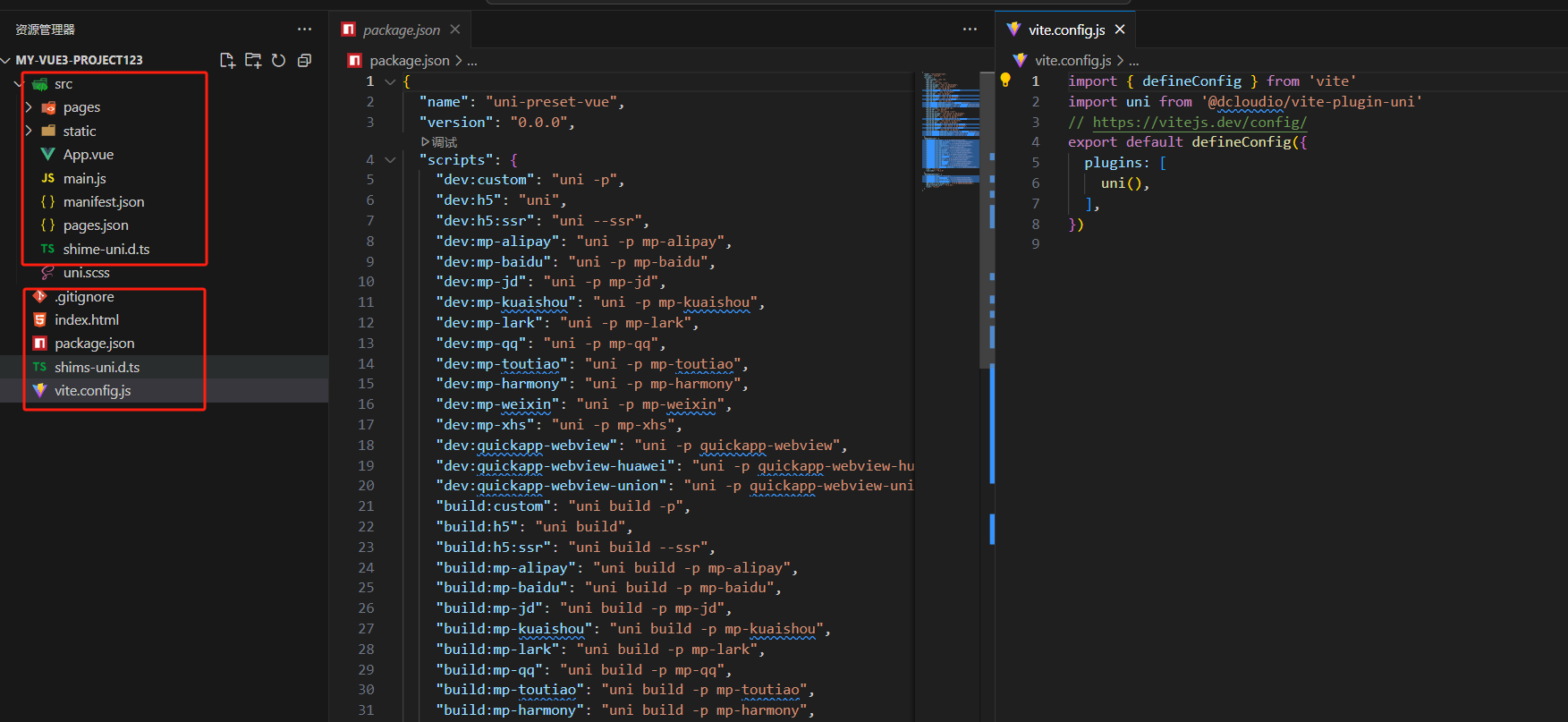Viewport: 1568px width, 722px height.
Task: Fold the root object at line 1
Action: (390, 81)
